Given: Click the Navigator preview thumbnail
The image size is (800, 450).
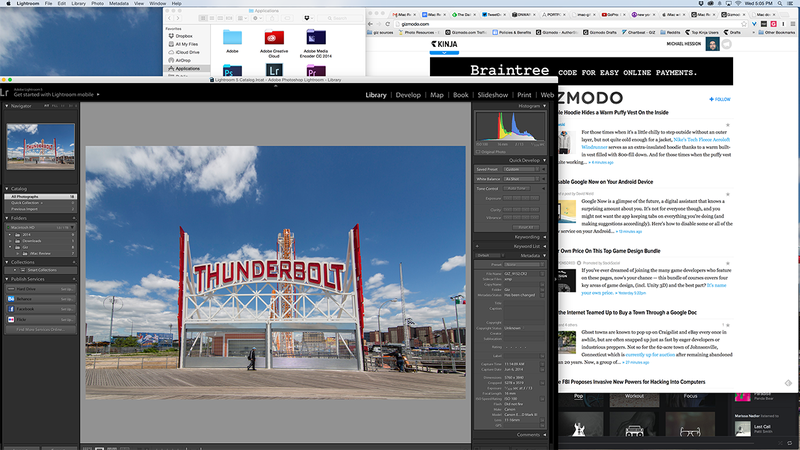Looking at the screenshot, I should [40, 146].
